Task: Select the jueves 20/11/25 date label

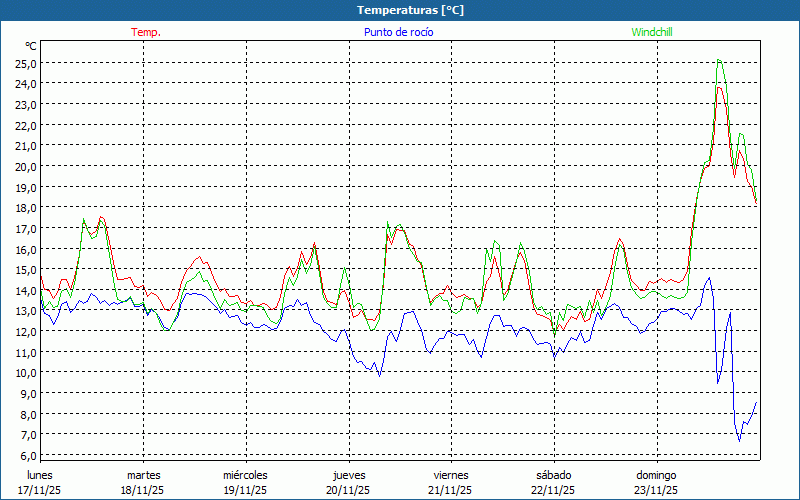Action: [348, 482]
